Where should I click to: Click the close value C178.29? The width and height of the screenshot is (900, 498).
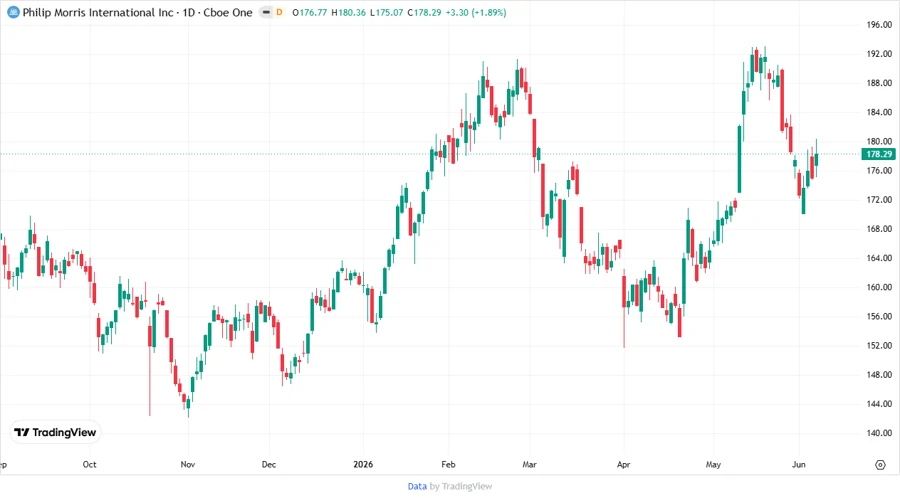tap(424, 12)
